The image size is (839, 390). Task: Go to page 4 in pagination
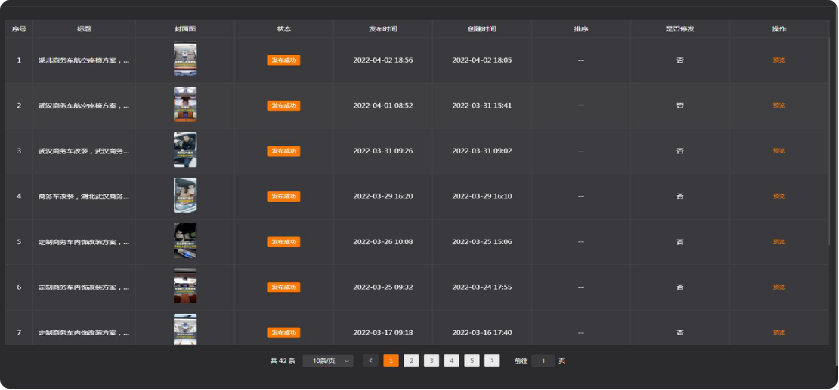451,361
